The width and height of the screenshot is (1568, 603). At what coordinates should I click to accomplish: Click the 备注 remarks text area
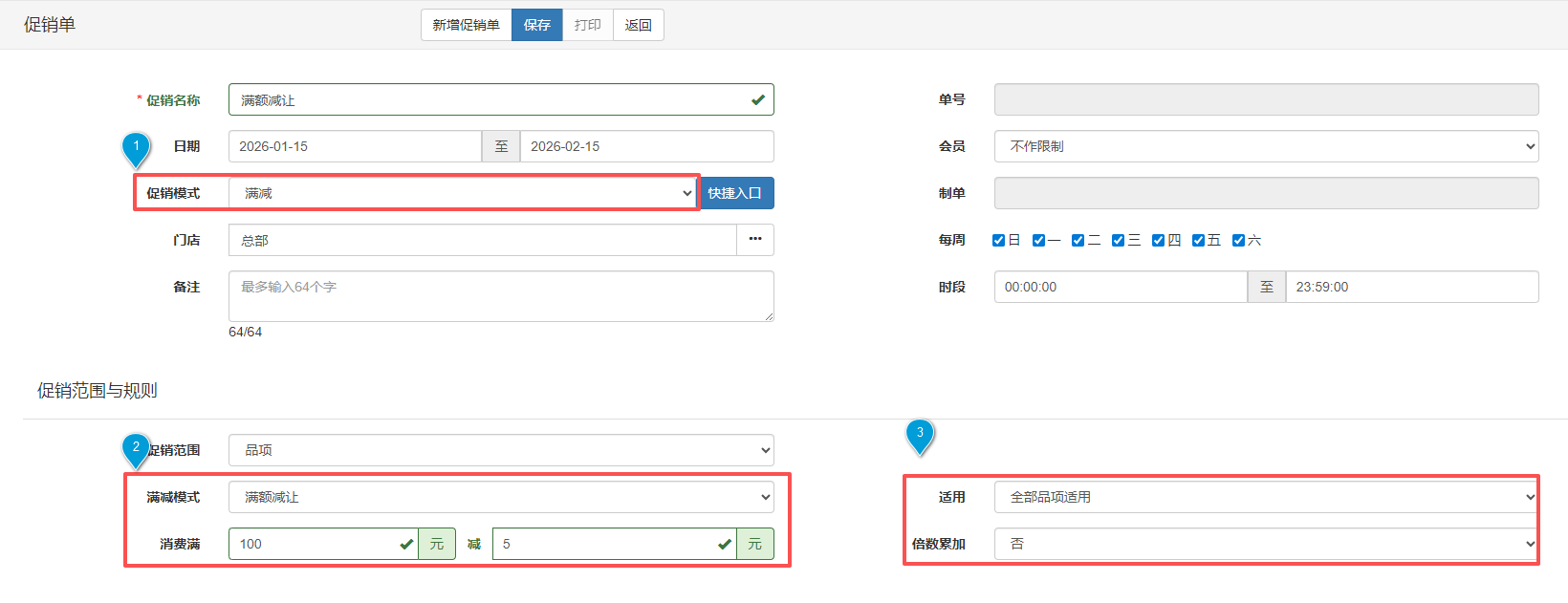[x=501, y=296]
